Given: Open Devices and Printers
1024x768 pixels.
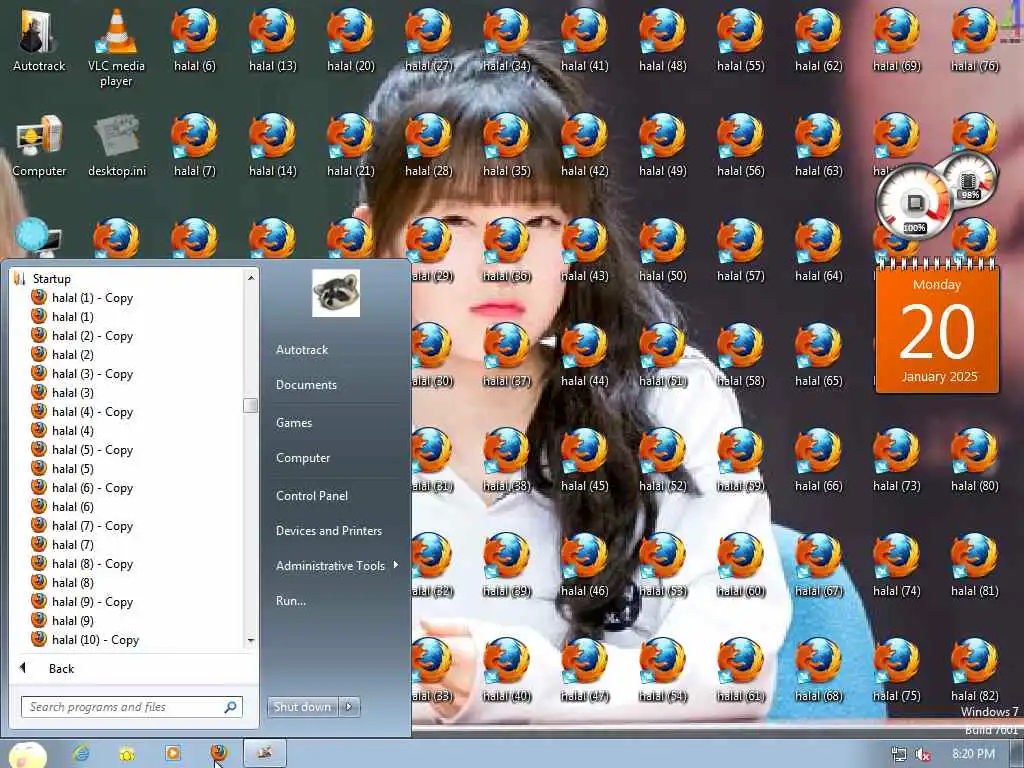Looking at the screenshot, I should point(328,531).
